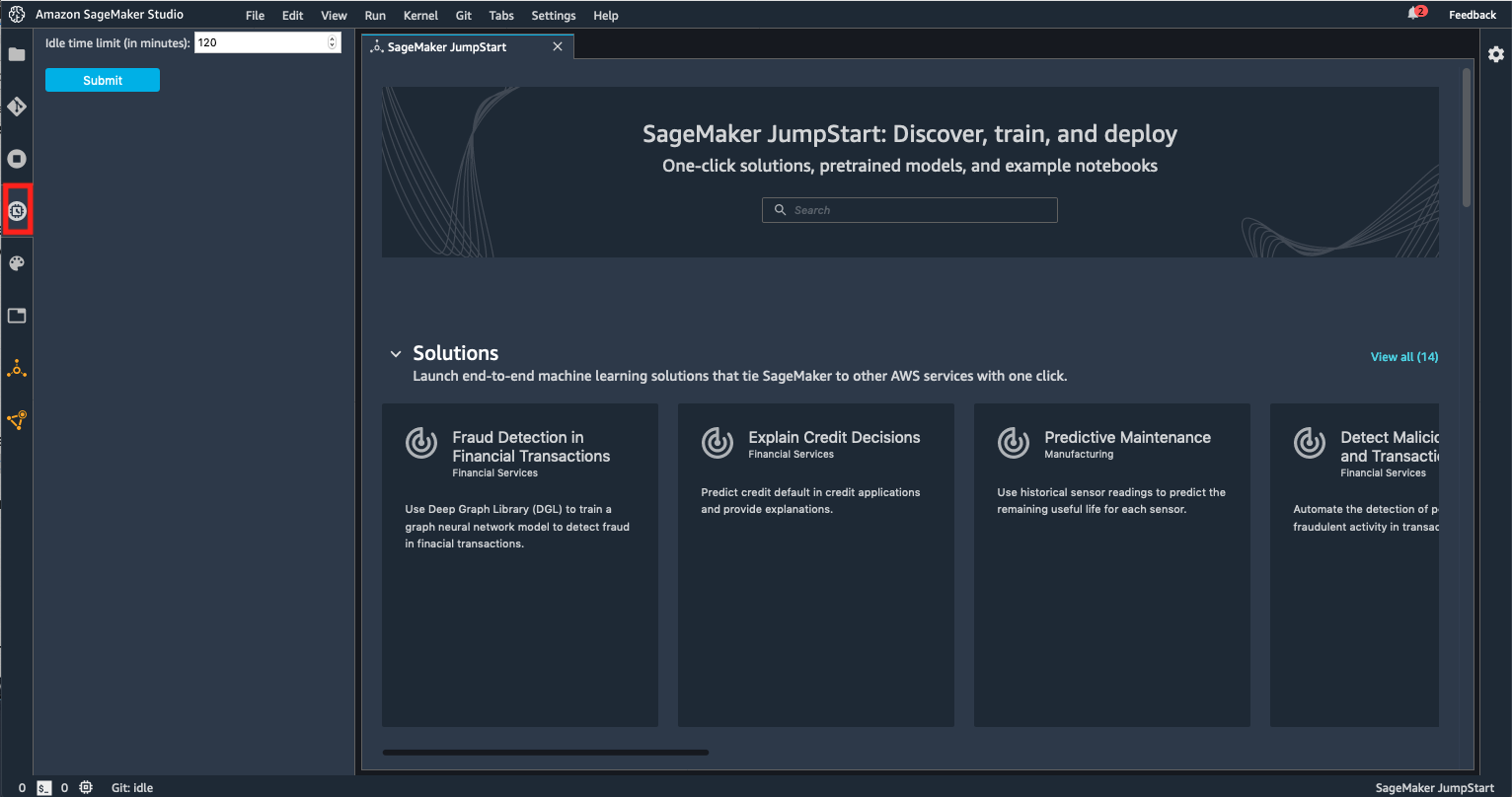Image resolution: width=1512 pixels, height=797 pixels.
Task: Show running terminals and kernels panel
Action: point(17,159)
